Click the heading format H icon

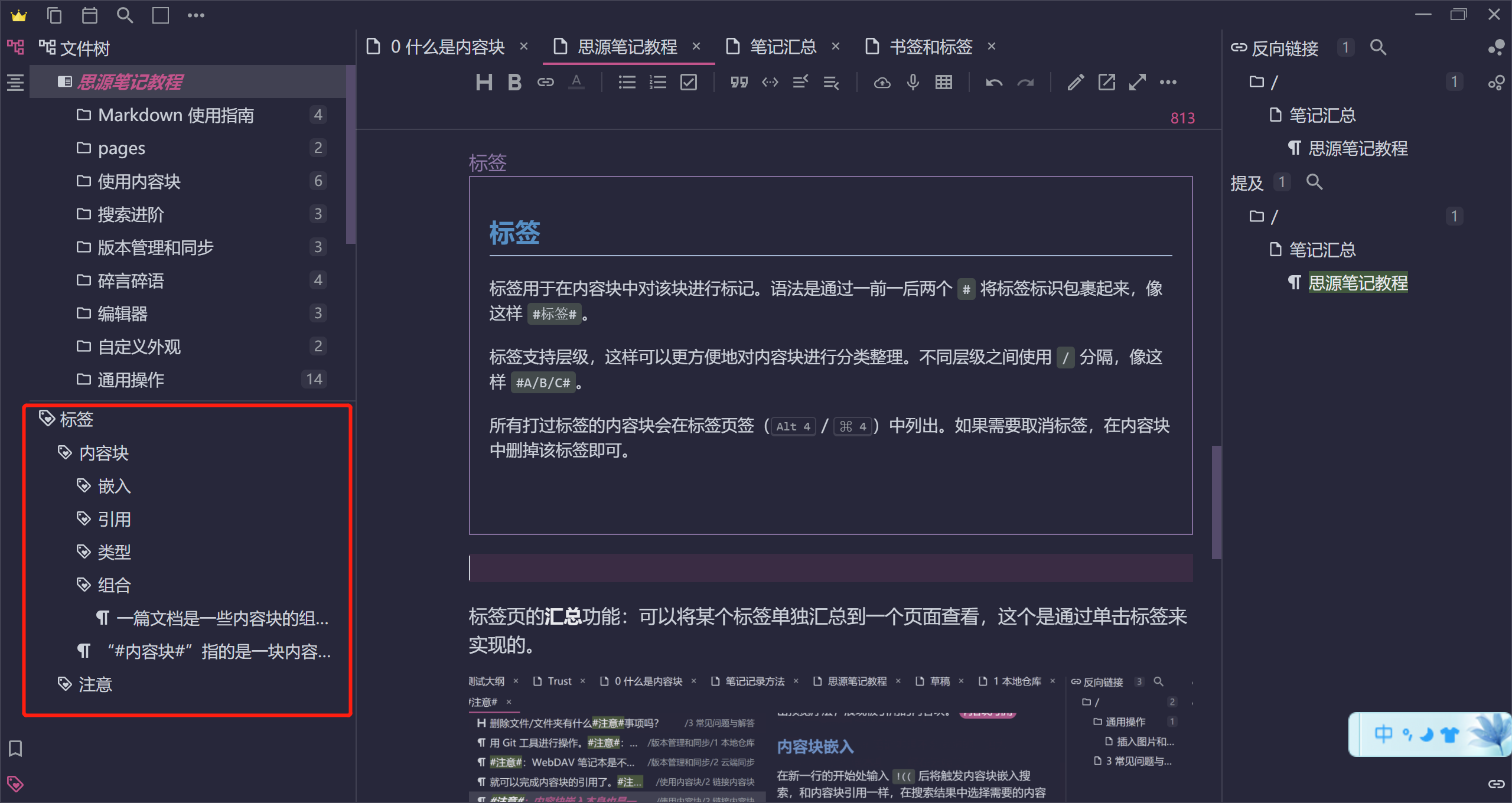pyautogui.click(x=484, y=82)
